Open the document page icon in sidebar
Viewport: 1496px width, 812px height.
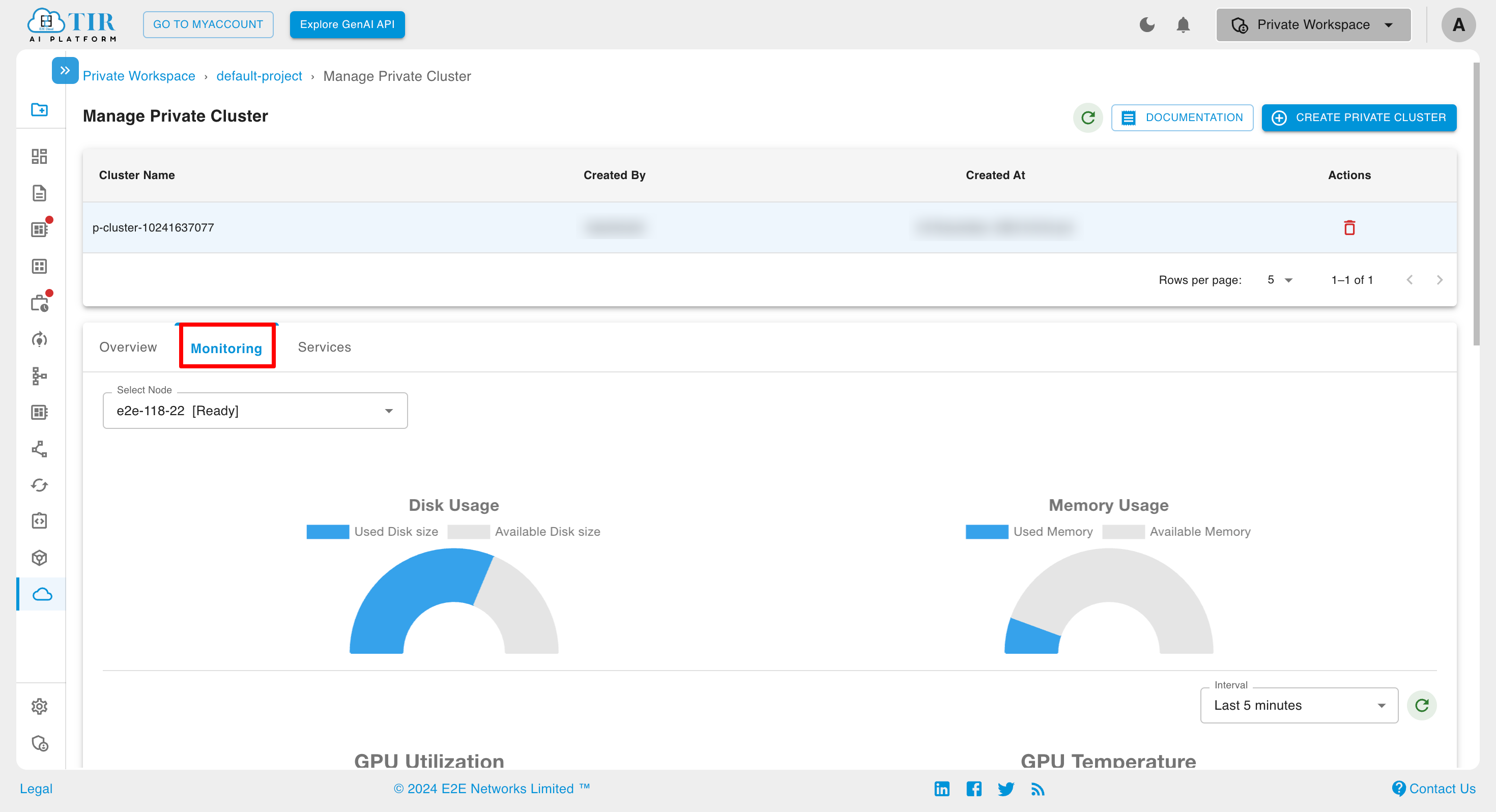pyautogui.click(x=40, y=193)
